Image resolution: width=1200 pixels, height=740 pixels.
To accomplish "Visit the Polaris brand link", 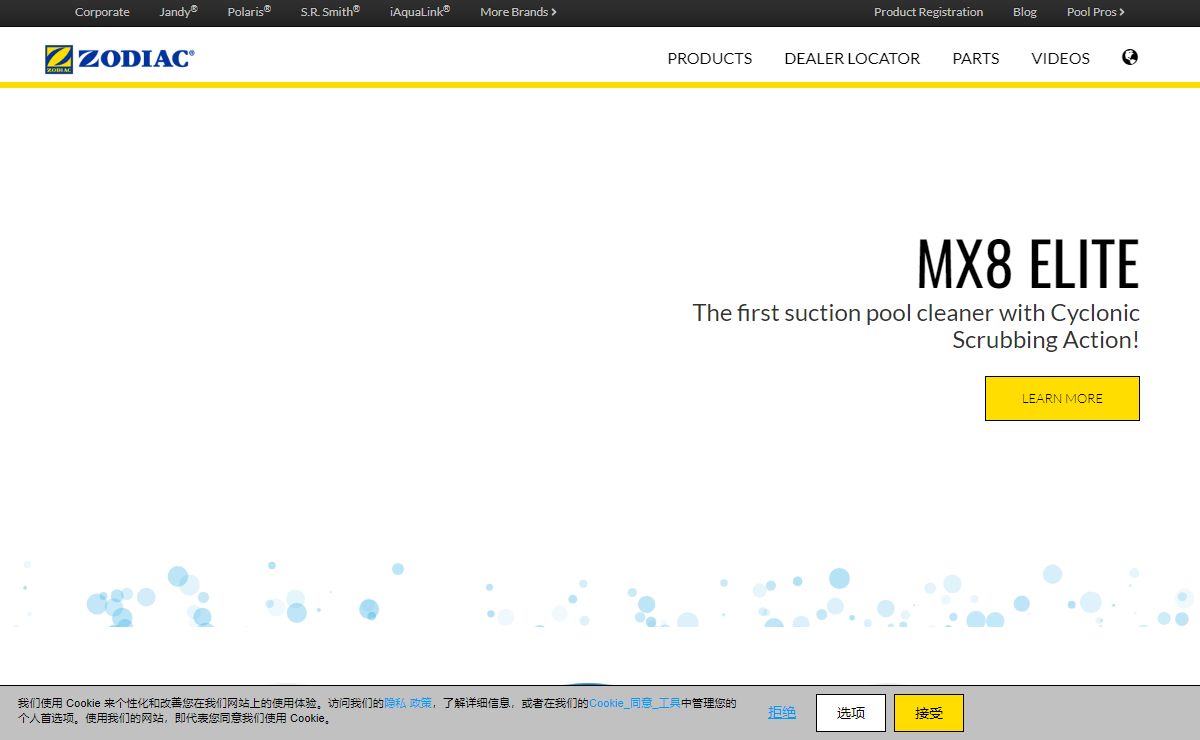I will coord(249,12).
